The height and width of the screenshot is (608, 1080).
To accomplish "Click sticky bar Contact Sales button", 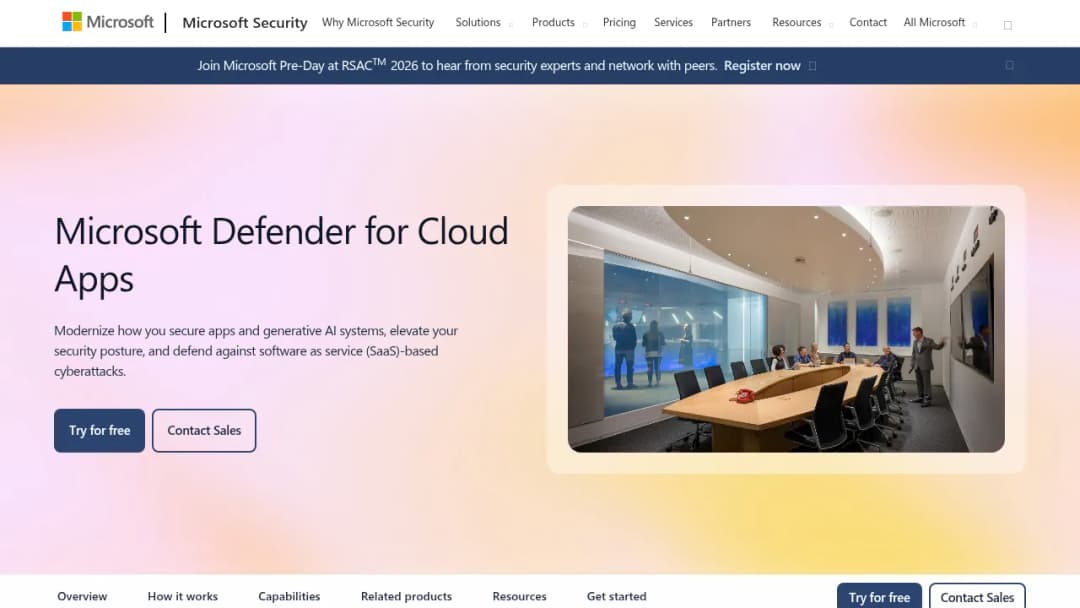I will [x=977, y=596].
